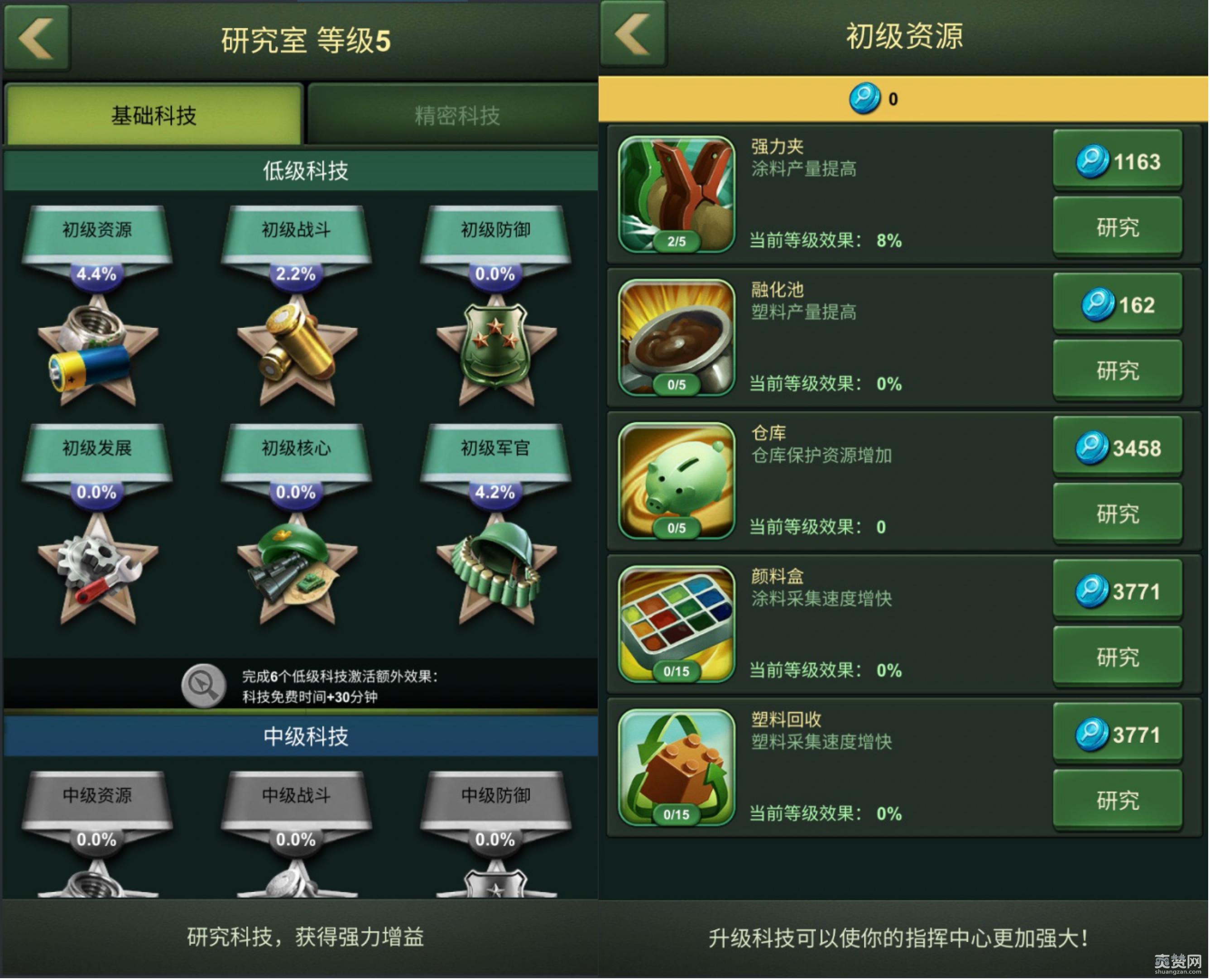Click 研究 button for 仓库
The width and height of the screenshot is (1210, 980).
1119,514
